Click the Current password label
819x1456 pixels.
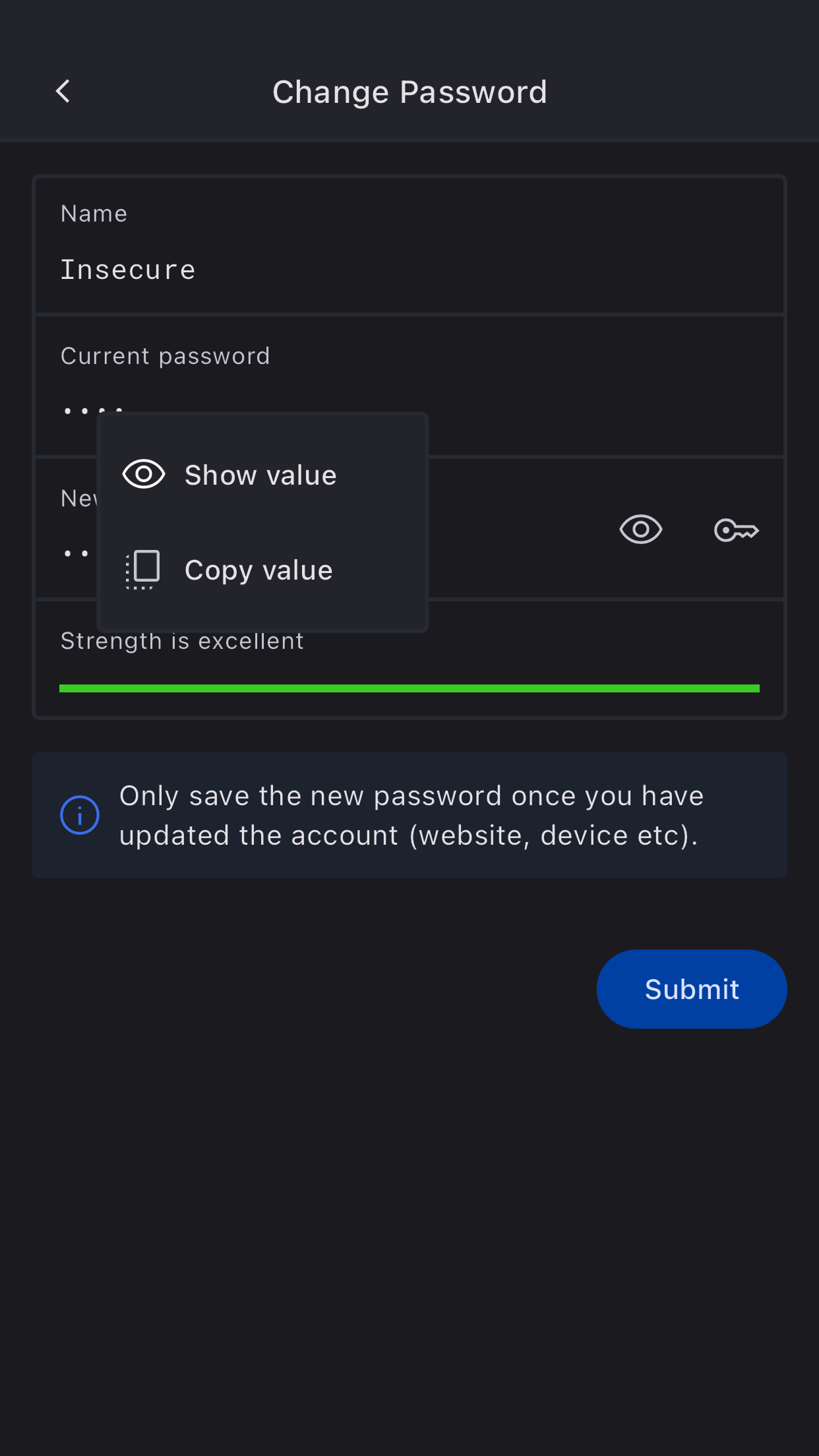(x=165, y=356)
